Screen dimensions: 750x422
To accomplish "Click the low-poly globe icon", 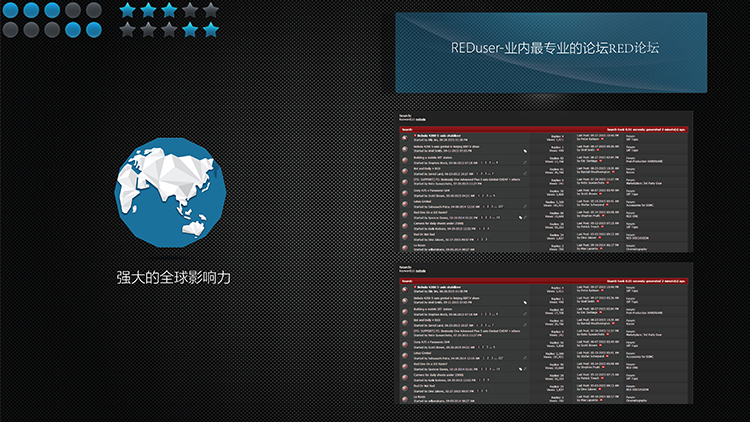I will click(x=170, y=192).
